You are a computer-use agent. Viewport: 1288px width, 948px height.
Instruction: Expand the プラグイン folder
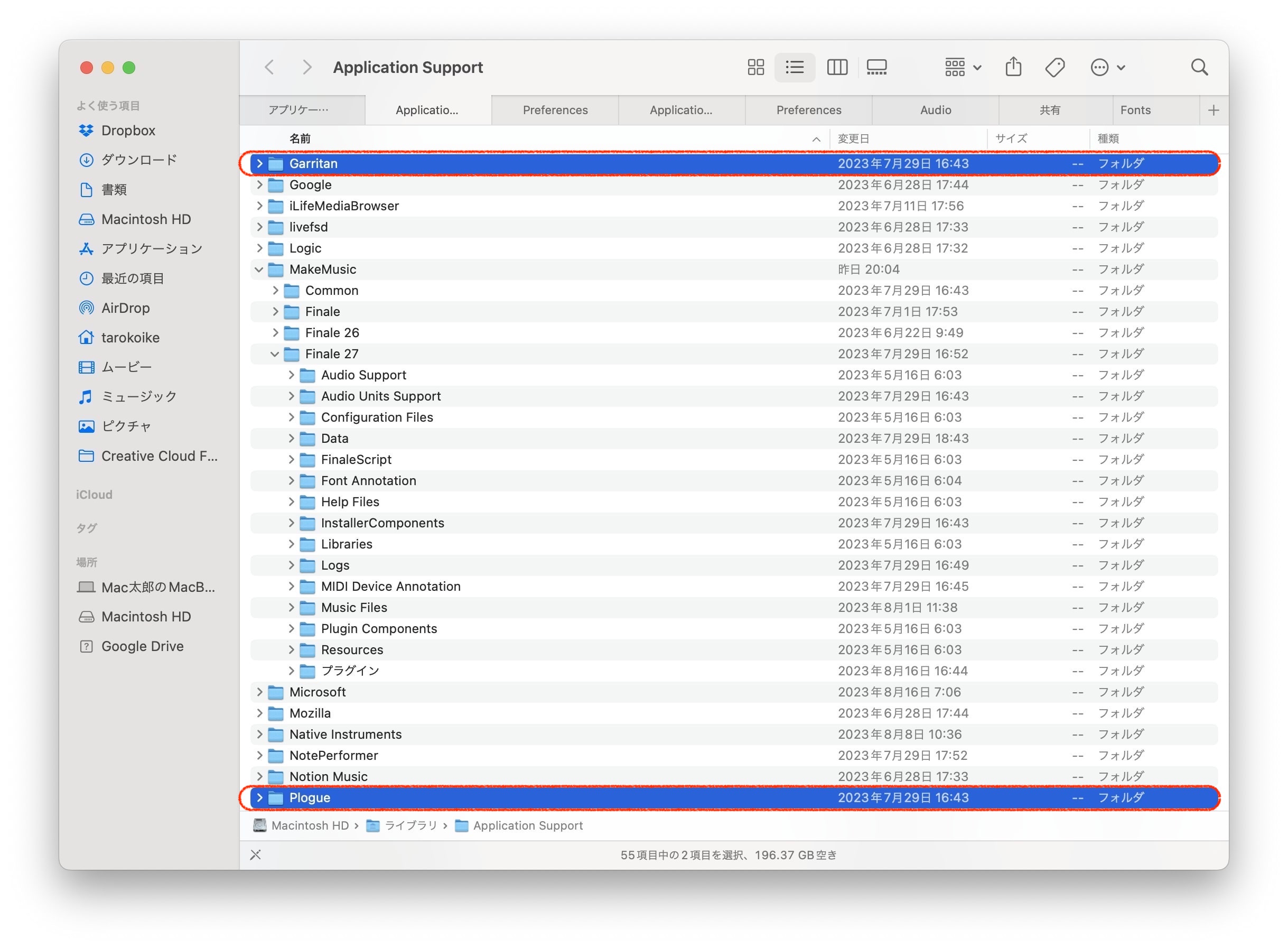[x=291, y=671]
